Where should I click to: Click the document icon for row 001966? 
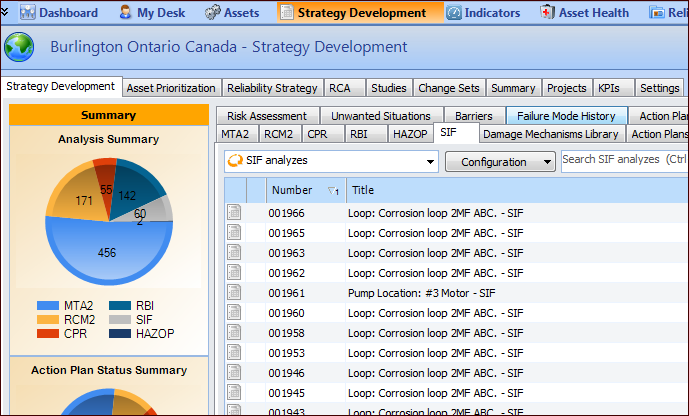234,213
